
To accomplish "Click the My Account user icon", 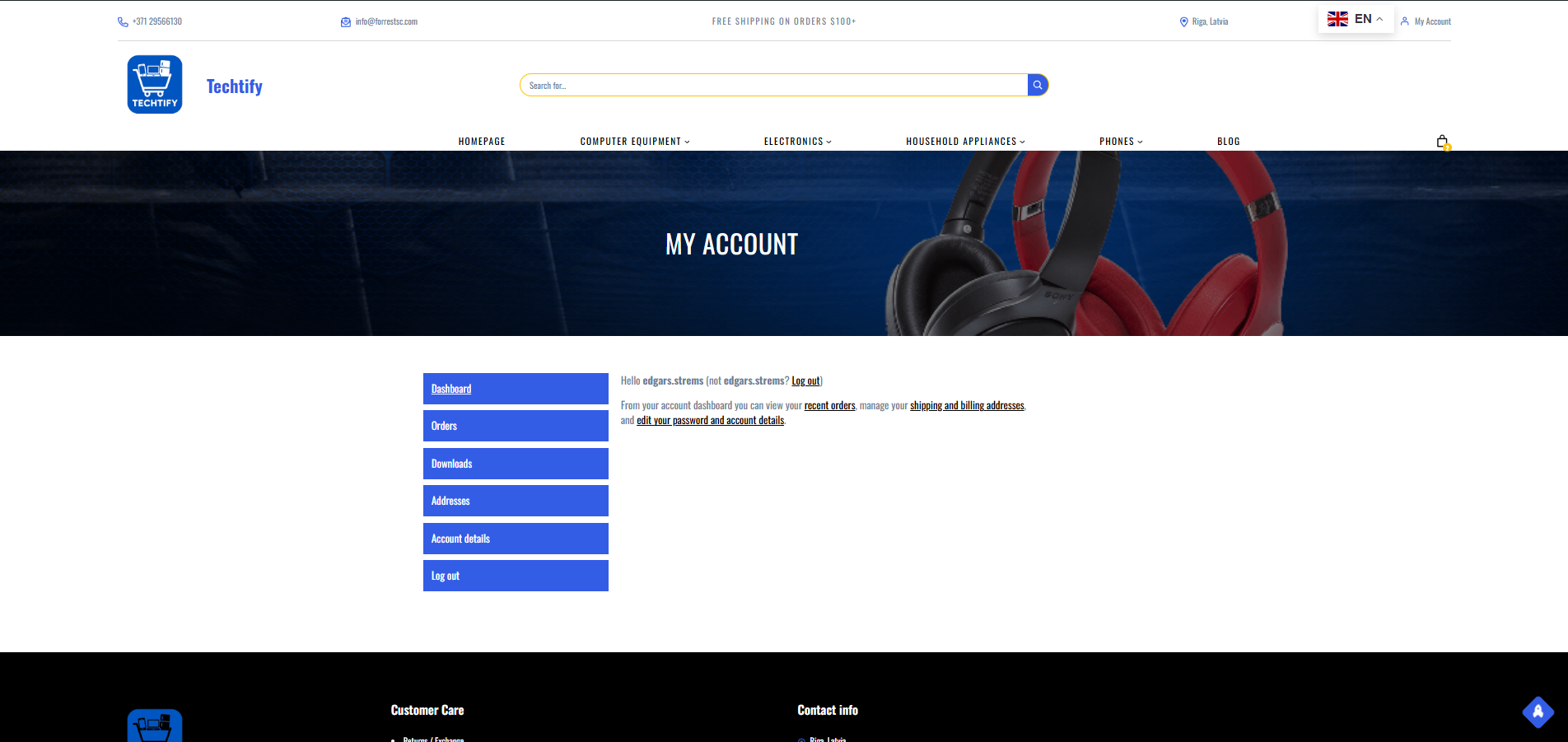I will coord(1405,21).
